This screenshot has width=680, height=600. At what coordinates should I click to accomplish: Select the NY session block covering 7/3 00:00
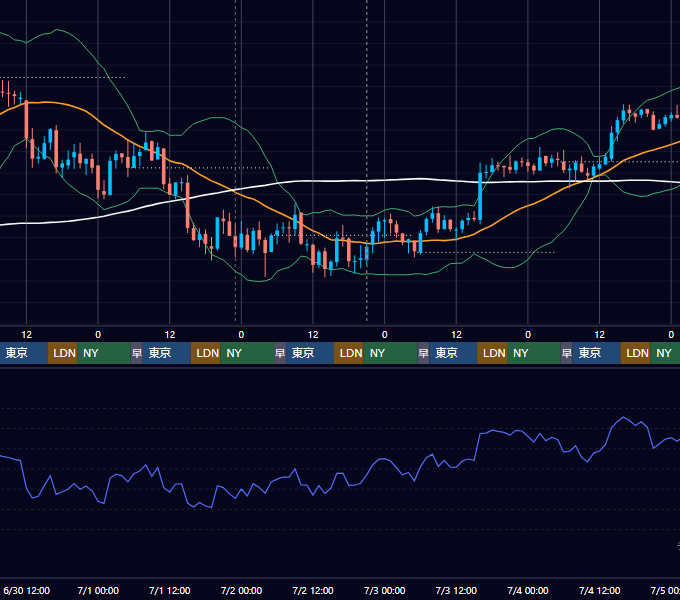[390, 353]
